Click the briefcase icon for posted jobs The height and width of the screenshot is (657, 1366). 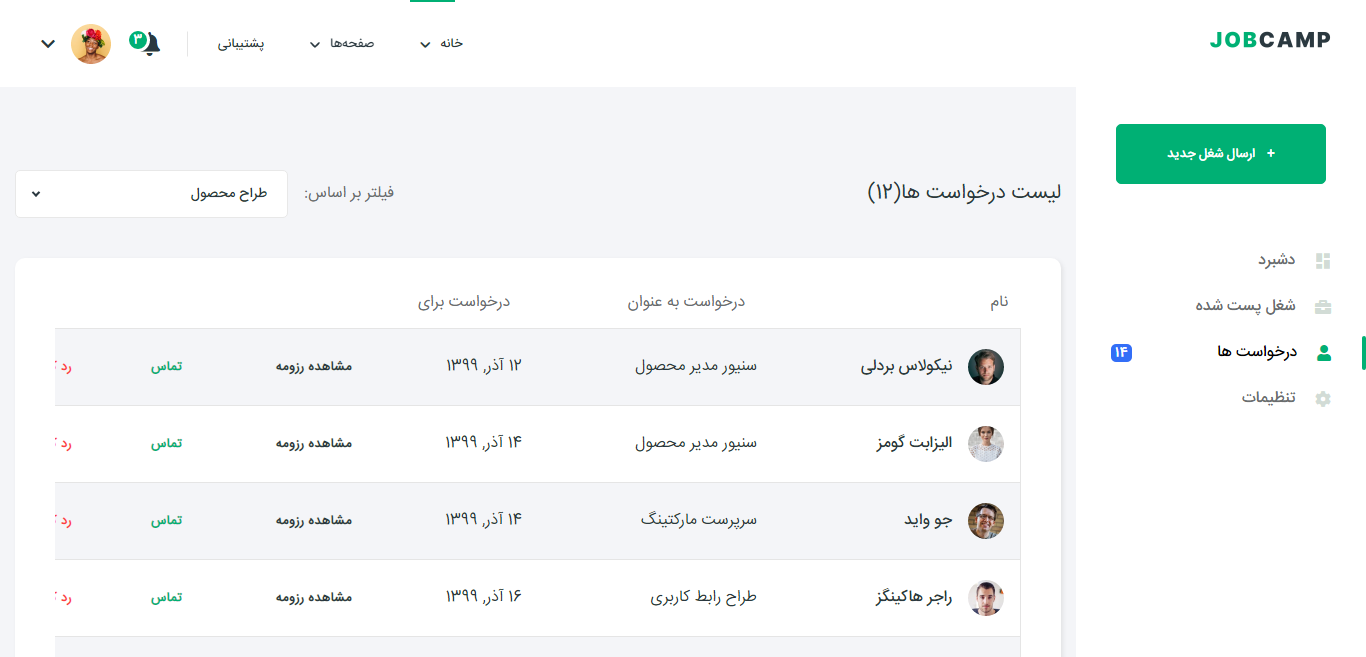pos(1323,306)
